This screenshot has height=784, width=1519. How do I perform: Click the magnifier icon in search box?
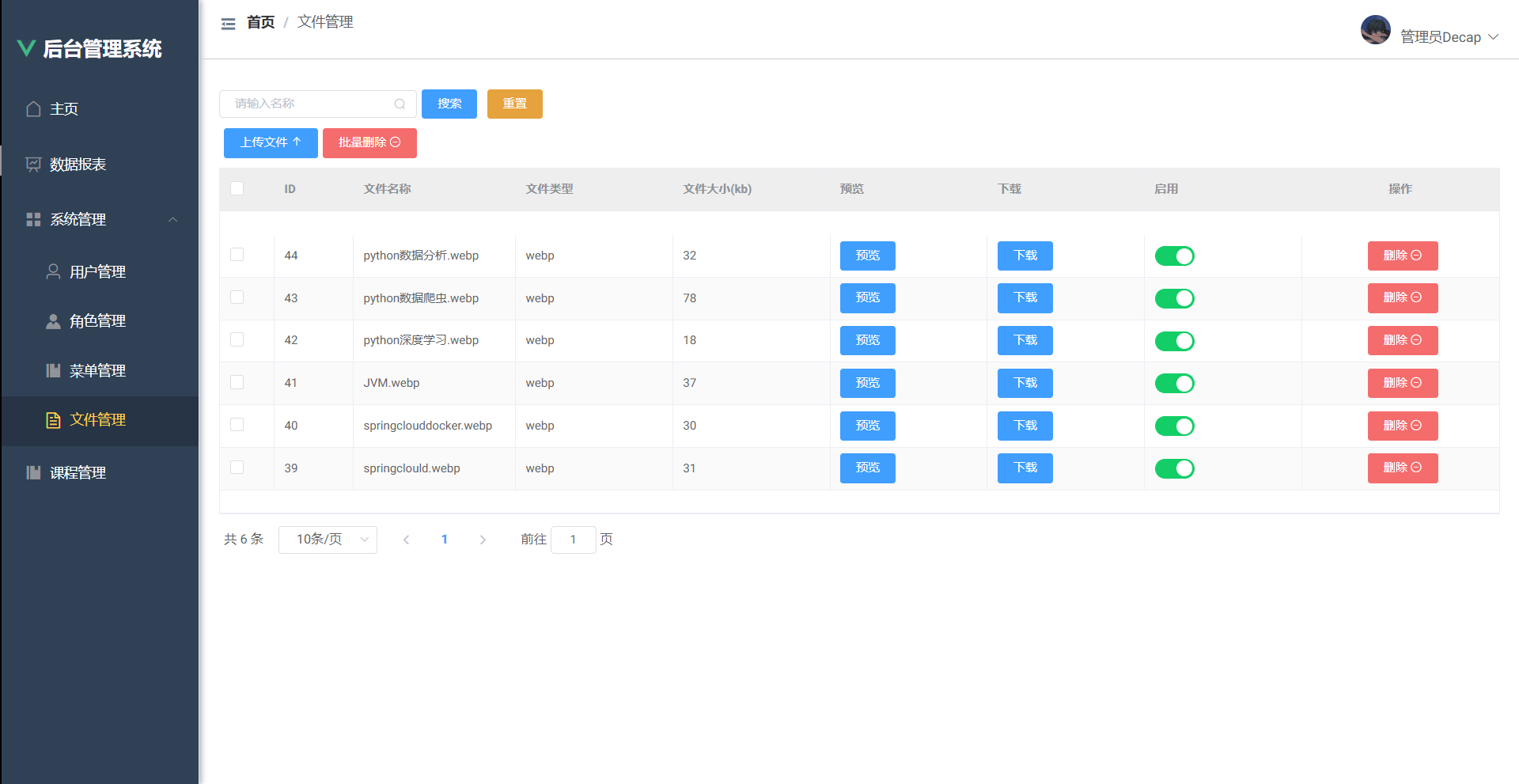(400, 104)
